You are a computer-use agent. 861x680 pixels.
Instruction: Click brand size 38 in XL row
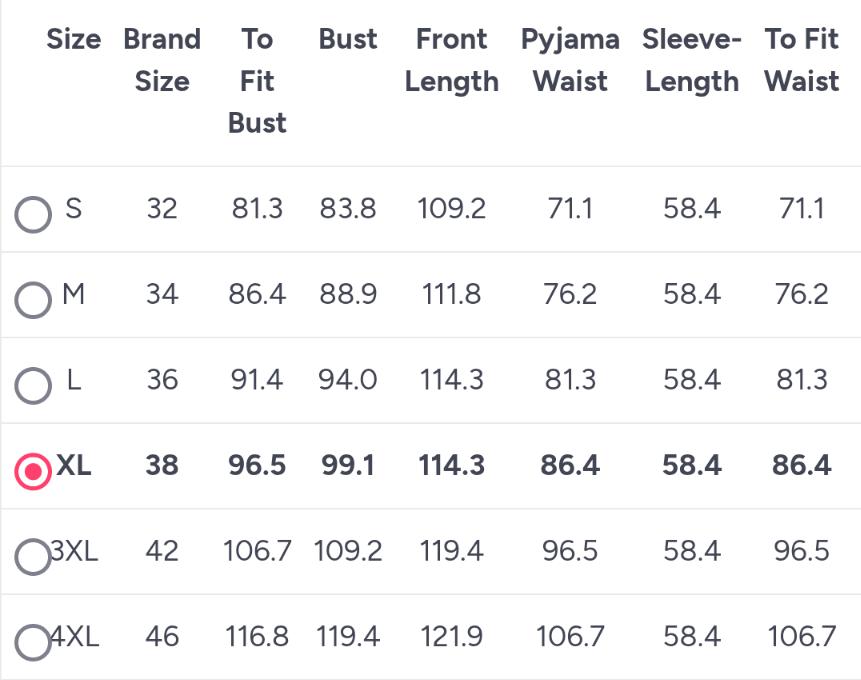tap(162, 465)
